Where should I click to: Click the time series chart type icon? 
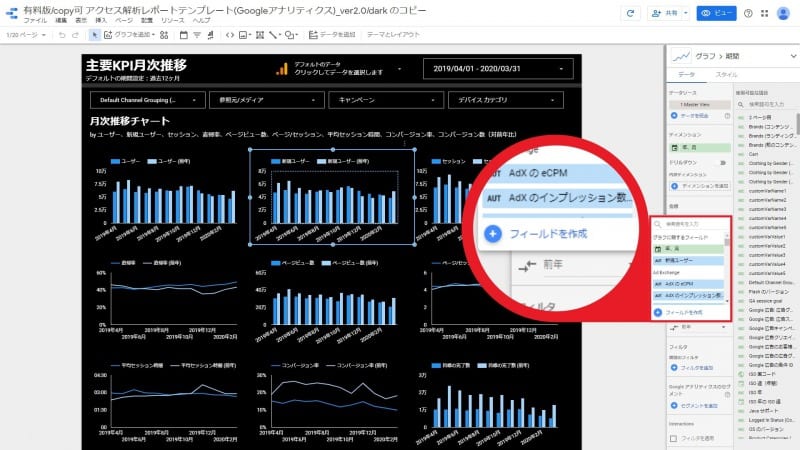tap(681, 56)
